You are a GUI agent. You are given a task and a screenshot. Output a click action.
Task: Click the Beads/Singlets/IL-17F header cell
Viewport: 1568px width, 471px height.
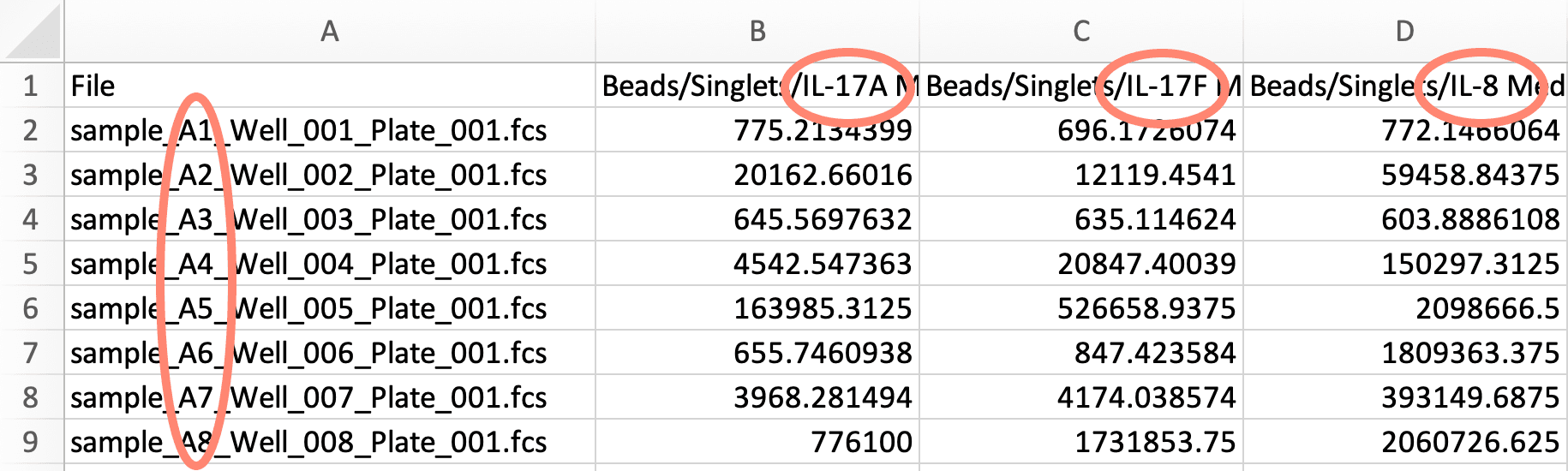(1081, 86)
